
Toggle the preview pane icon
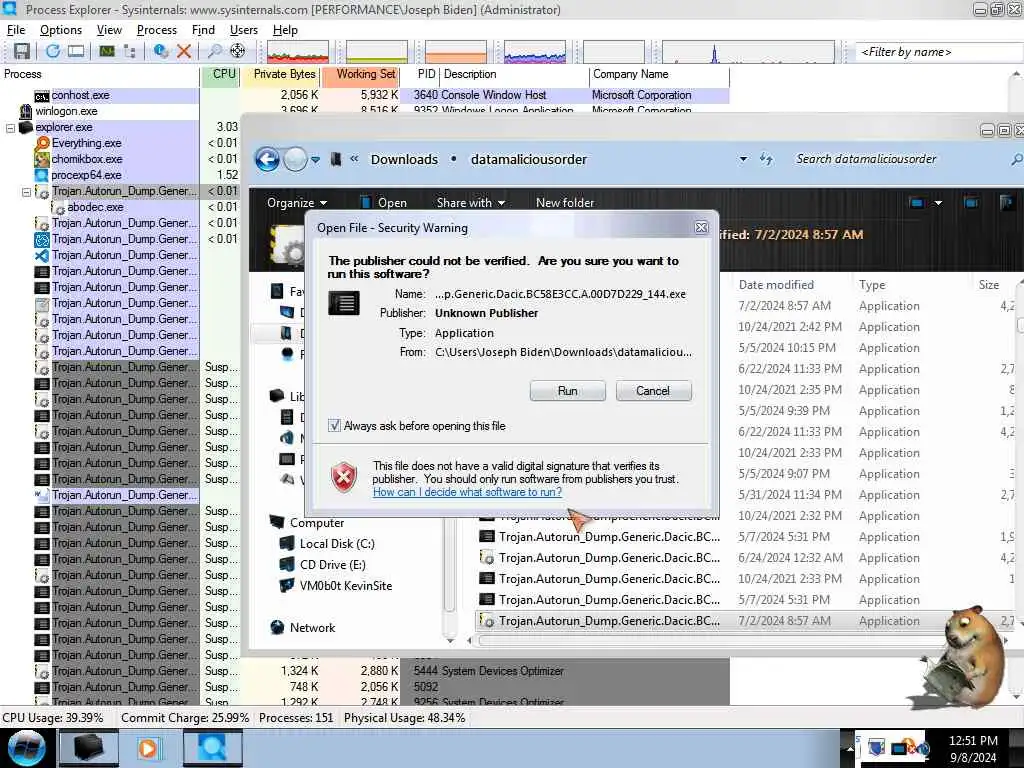(972, 203)
